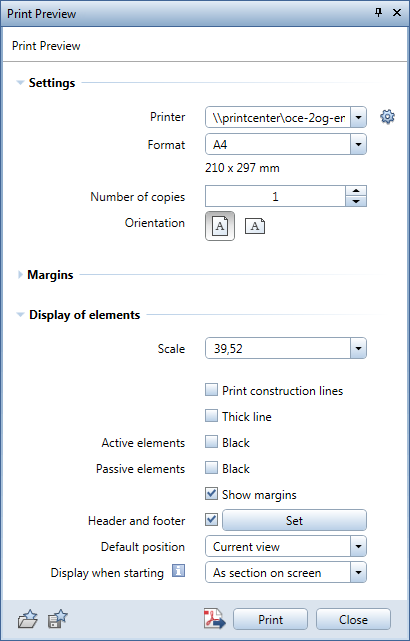
Task: Select portrait orientation icon
Action: point(220,226)
